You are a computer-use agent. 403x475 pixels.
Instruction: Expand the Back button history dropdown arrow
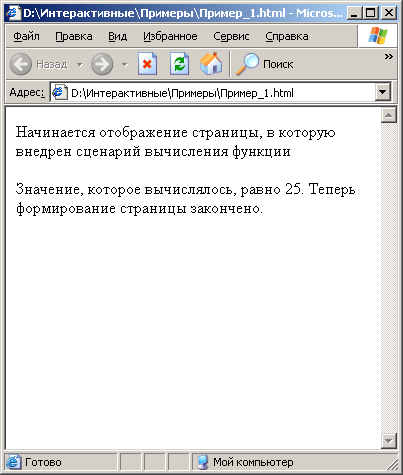pyautogui.click(x=79, y=64)
